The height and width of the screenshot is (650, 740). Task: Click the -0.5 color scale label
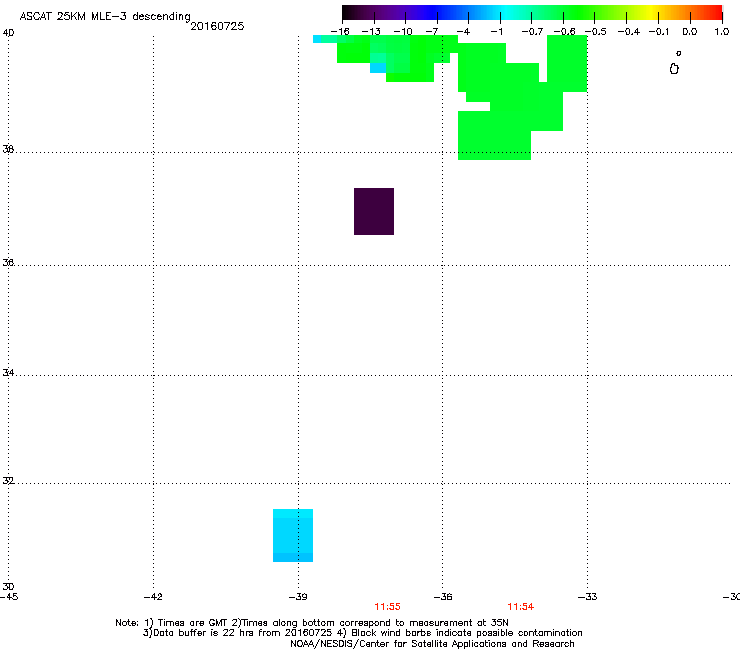(x=595, y=32)
